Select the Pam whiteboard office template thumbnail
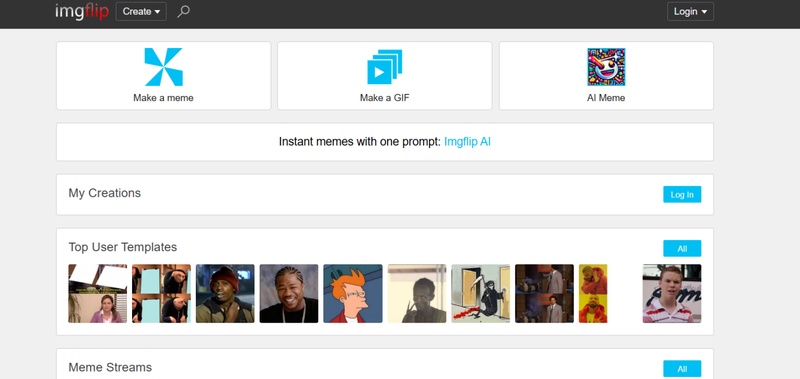The width and height of the screenshot is (800, 379). coord(97,293)
